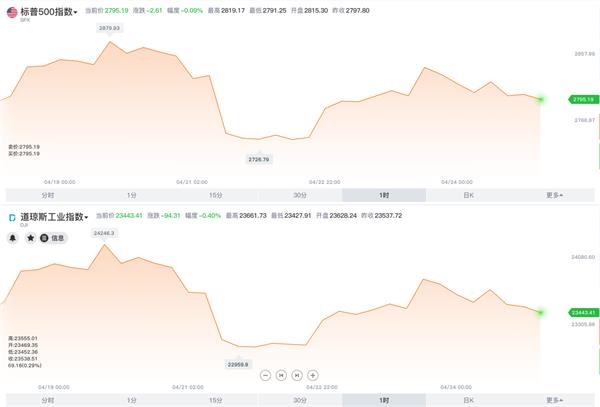Image resolution: width=600 pixels, height=407 pixels.
Task: Click the bell alert icon
Action: [x=13, y=238]
